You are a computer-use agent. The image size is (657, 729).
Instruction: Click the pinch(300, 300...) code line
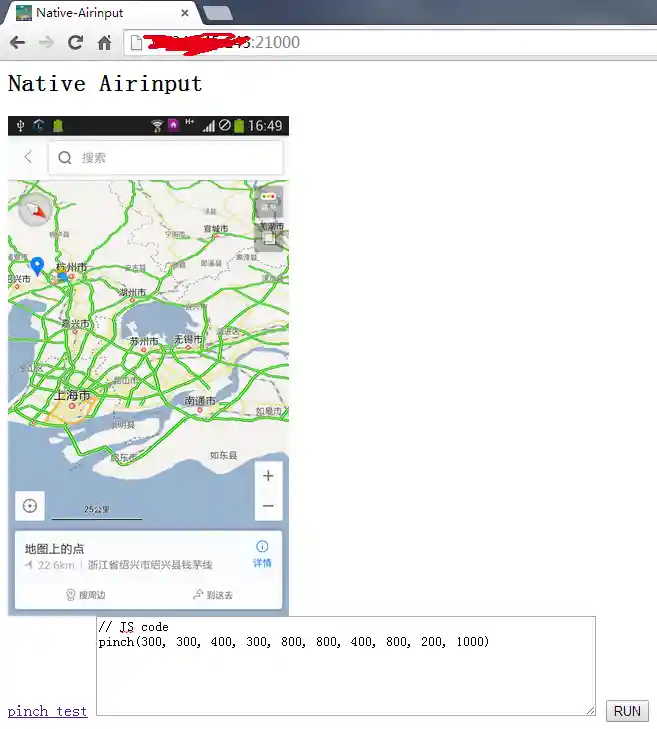(294, 642)
